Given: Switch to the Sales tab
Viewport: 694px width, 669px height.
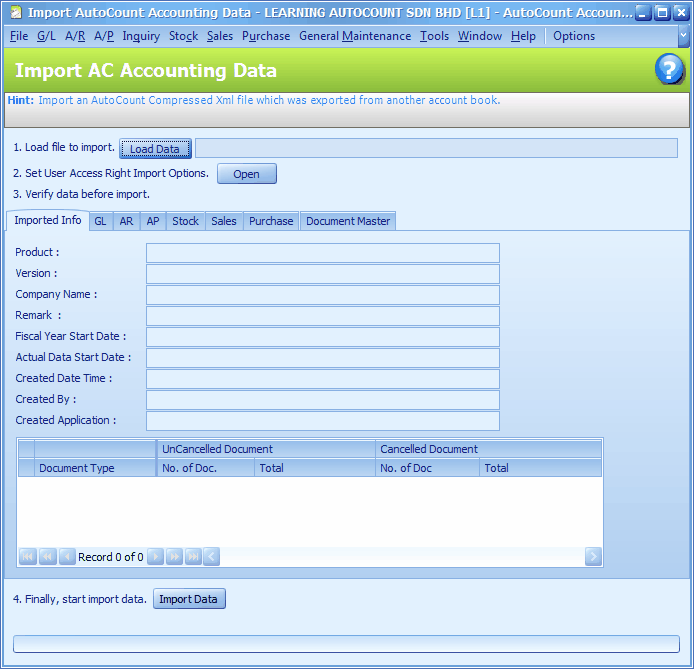Looking at the screenshot, I should click(224, 221).
